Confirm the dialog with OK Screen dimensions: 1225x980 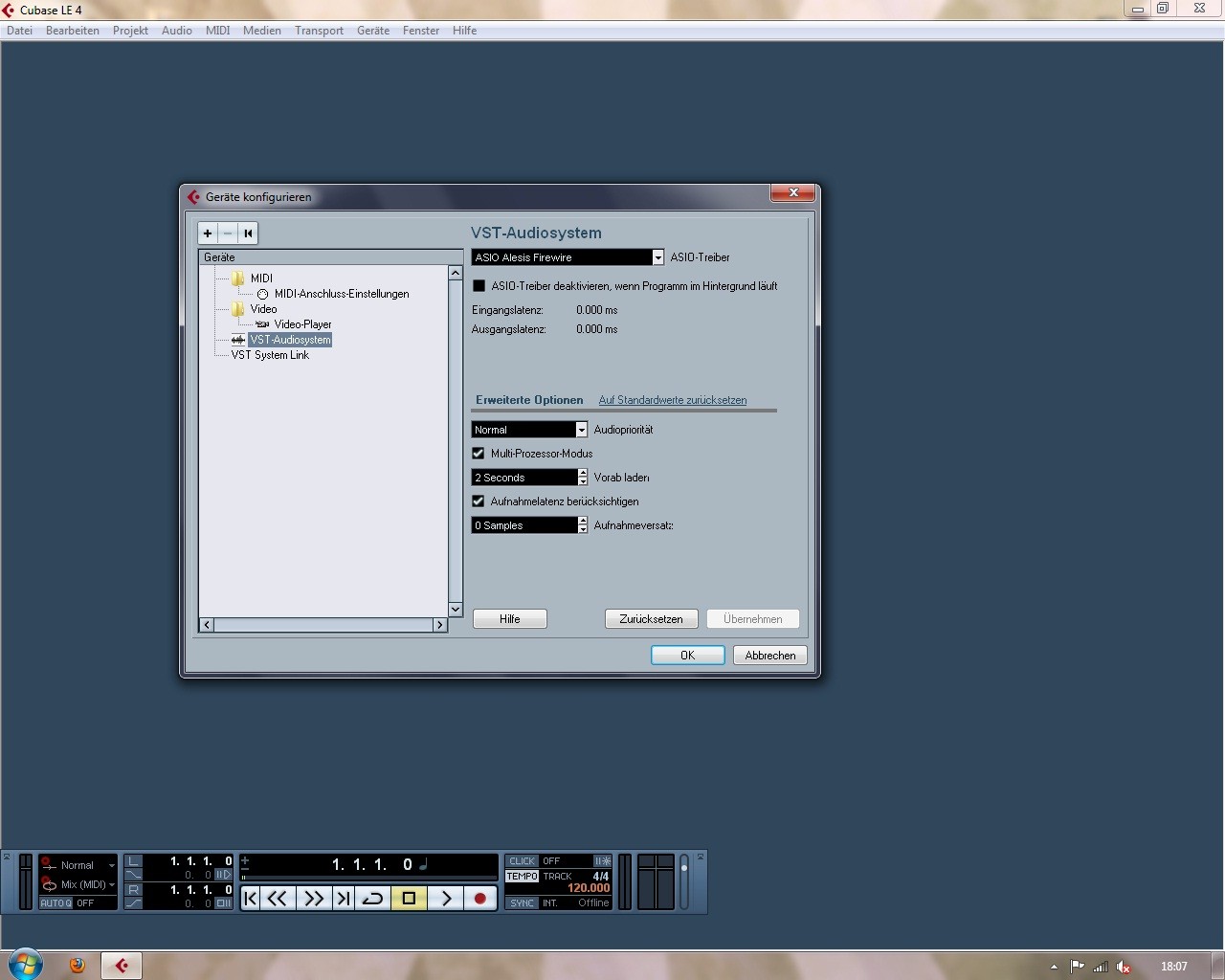click(x=687, y=656)
